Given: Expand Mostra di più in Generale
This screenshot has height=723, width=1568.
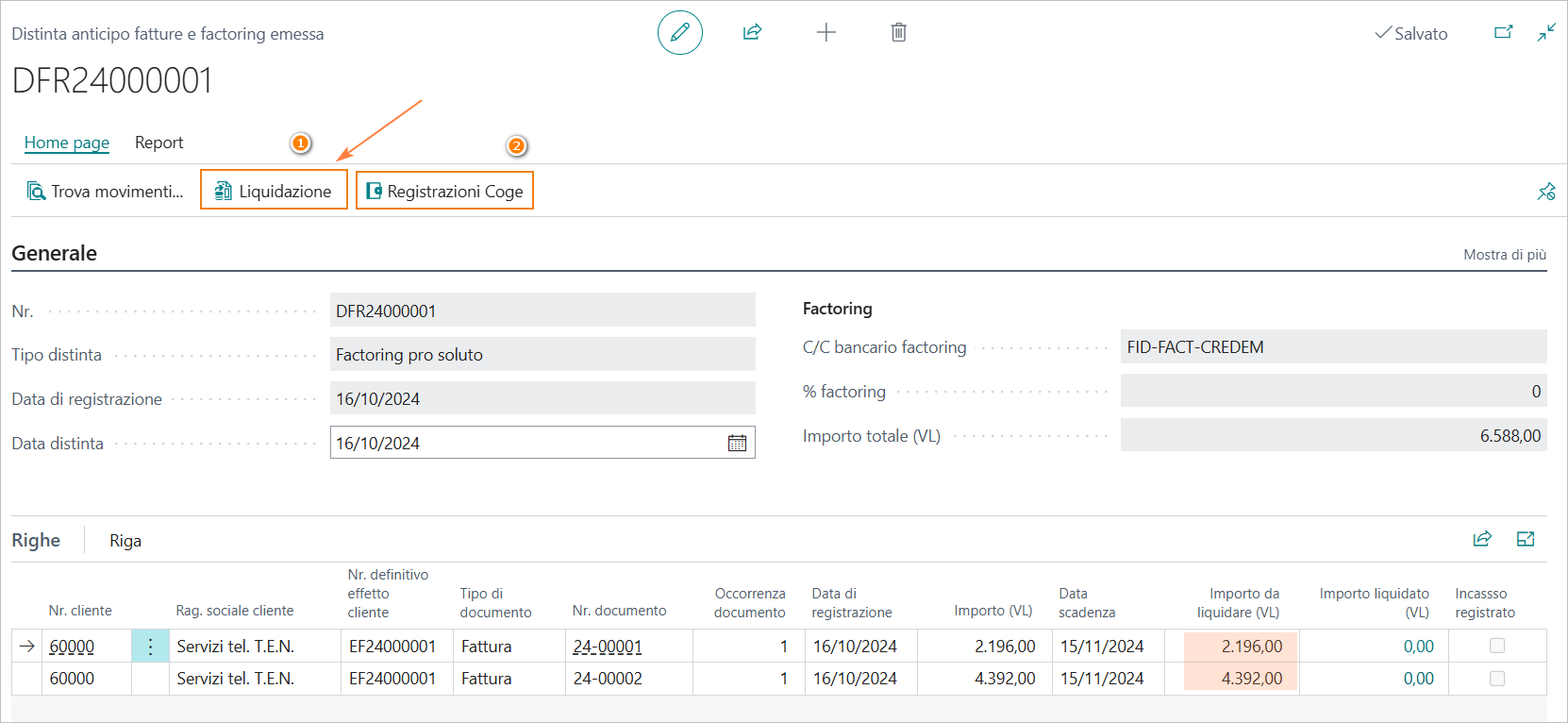Looking at the screenshot, I should 1504,255.
